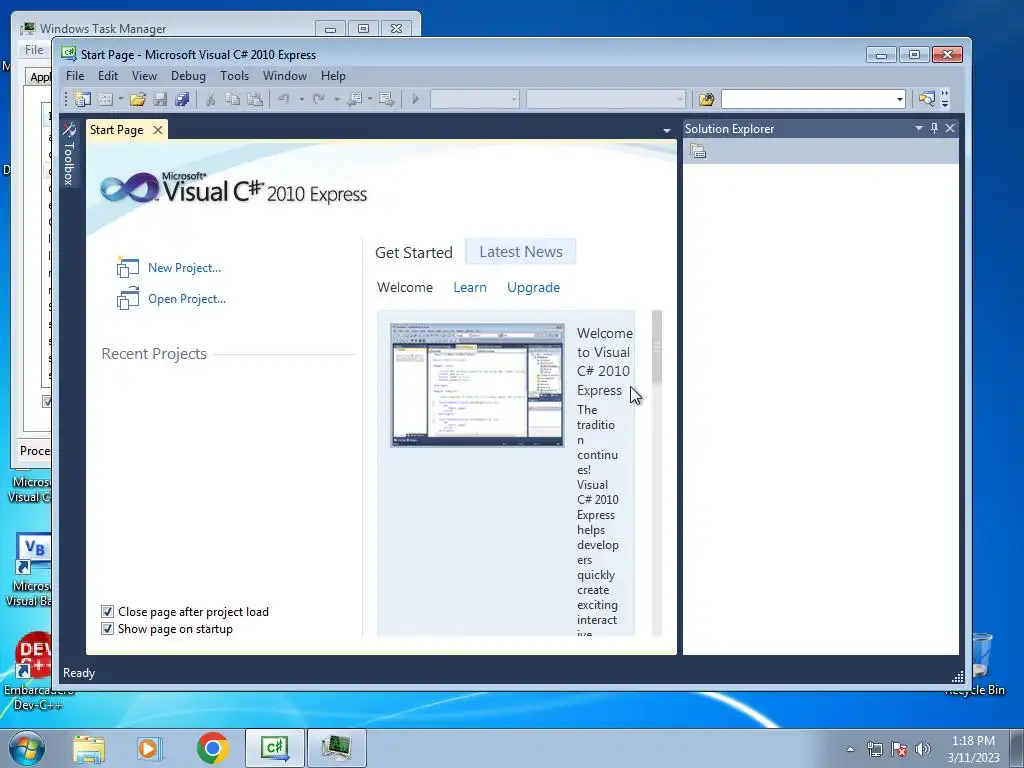Switch to the Get Started tab
Viewport: 1024px width, 768px height.
(x=413, y=253)
